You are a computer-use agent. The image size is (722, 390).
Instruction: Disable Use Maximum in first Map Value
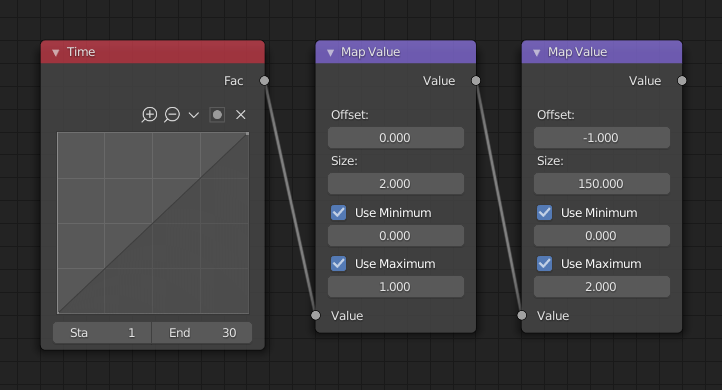tap(338, 264)
